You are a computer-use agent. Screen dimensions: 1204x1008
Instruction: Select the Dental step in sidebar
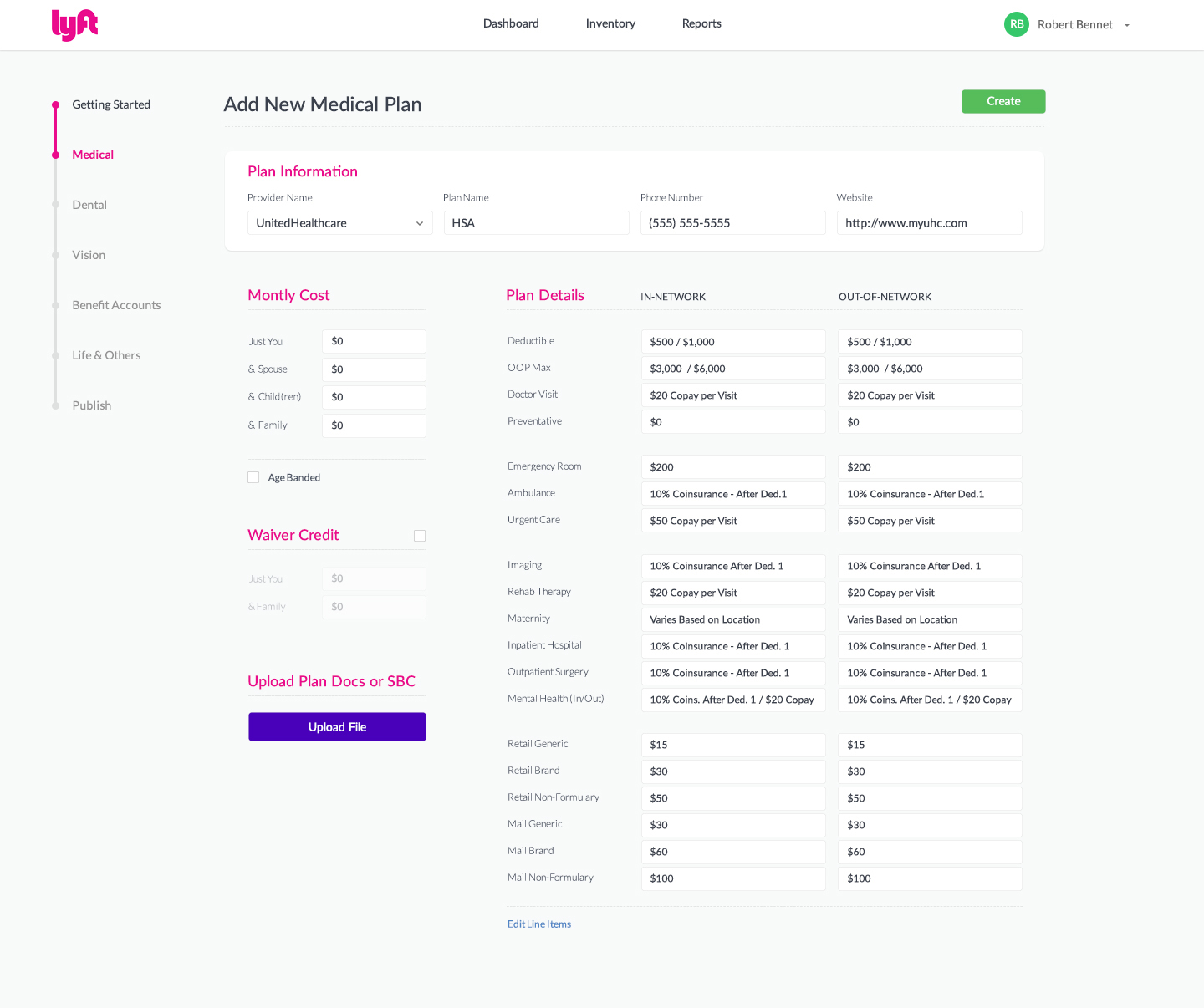click(89, 205)
